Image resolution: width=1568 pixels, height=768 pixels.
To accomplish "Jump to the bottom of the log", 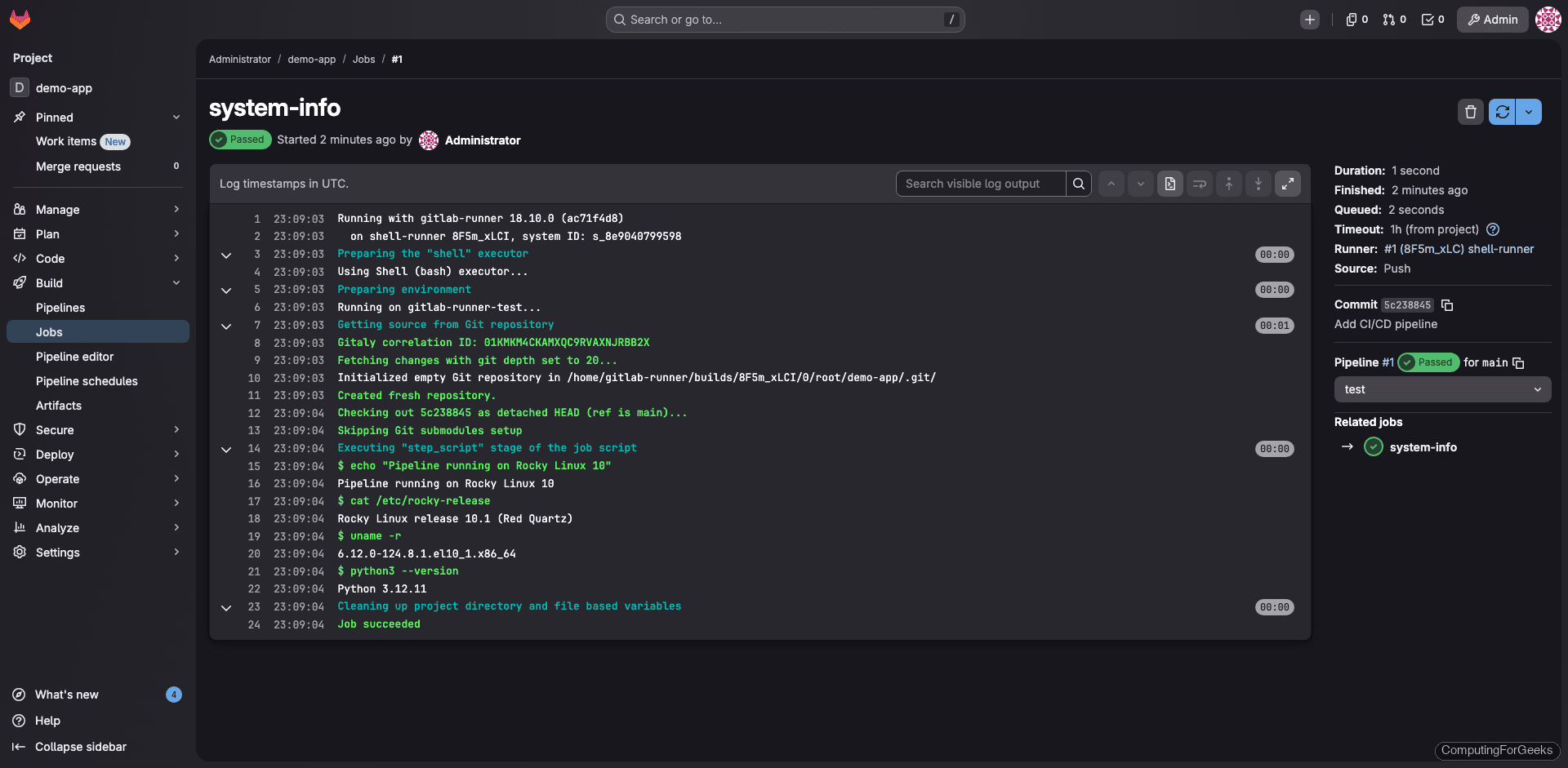I will coord(1258,183).
